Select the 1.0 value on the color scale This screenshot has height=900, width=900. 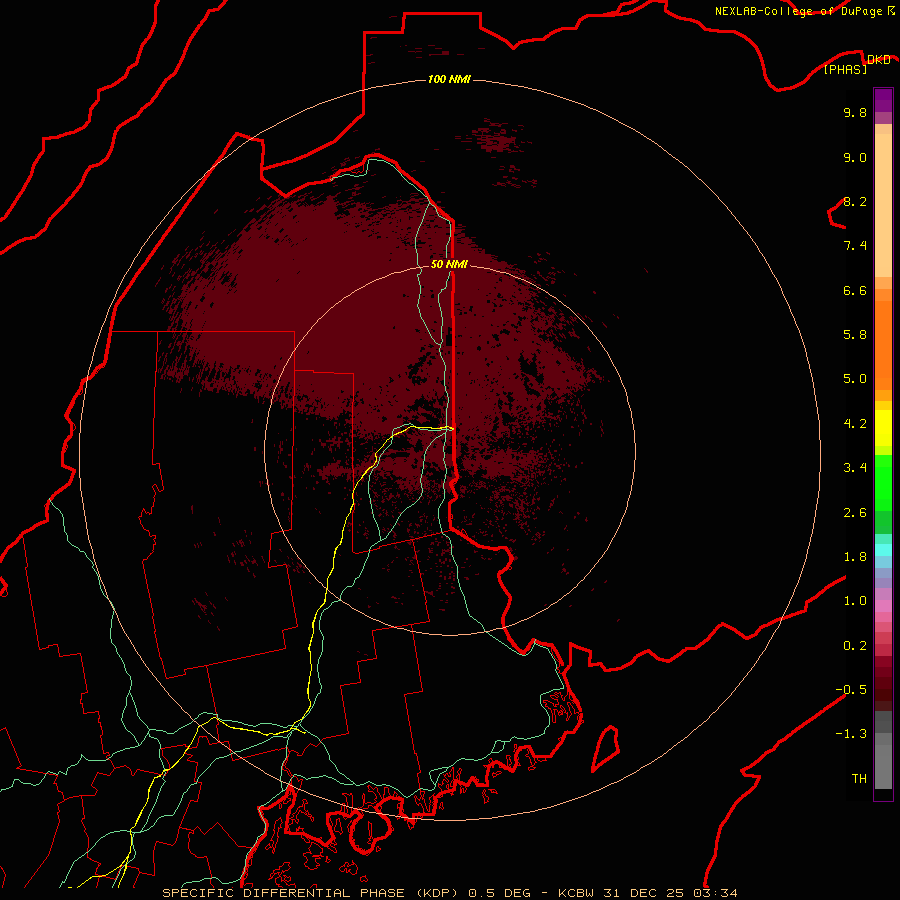click(x=855, y=601)
